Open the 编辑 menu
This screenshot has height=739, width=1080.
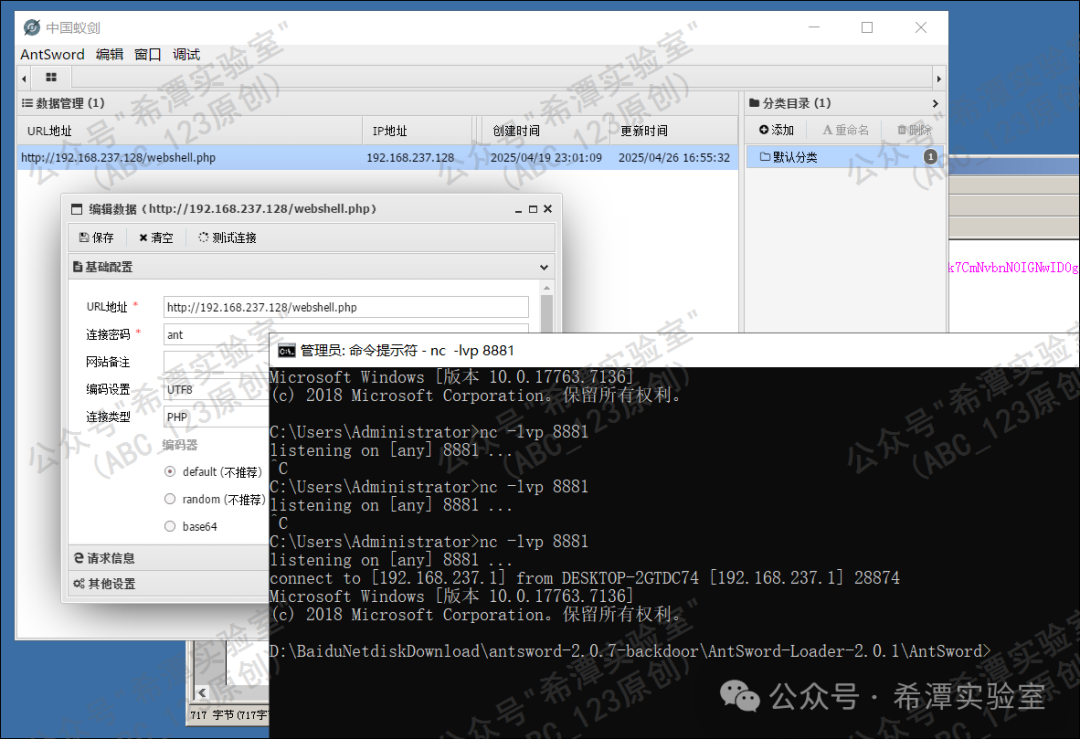click(110, 54)
